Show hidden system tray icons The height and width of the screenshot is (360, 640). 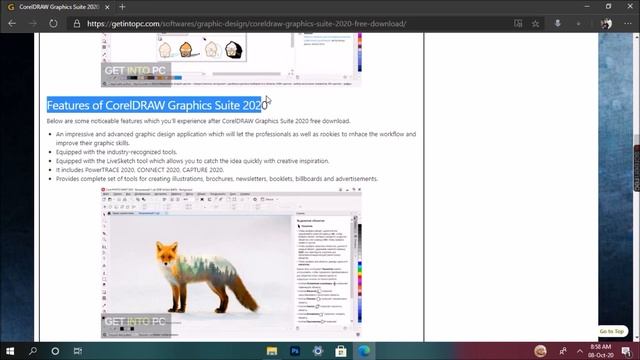(580, 351)
